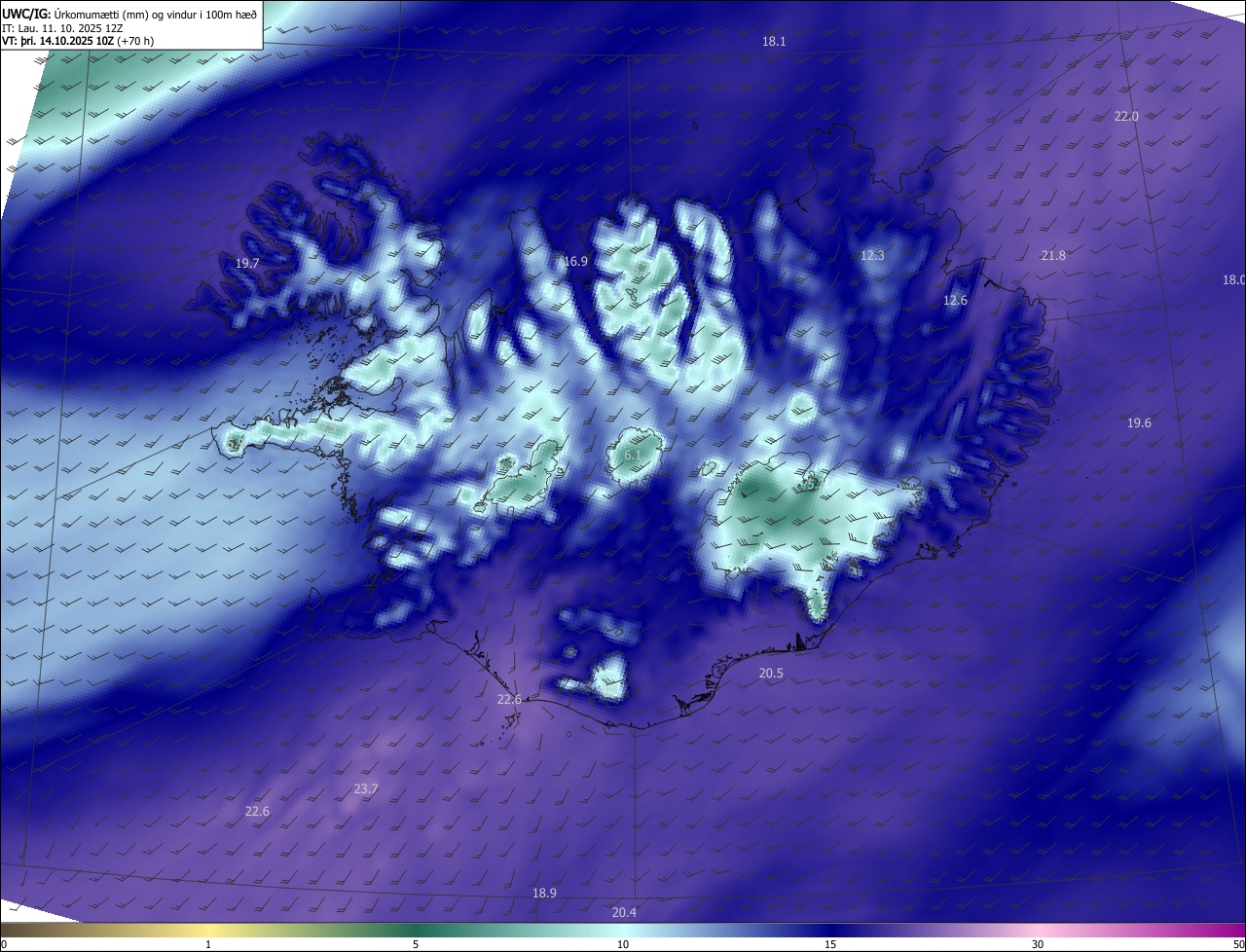
Task: Click the 6.1 value over the glacier
Action: point(633,456)
